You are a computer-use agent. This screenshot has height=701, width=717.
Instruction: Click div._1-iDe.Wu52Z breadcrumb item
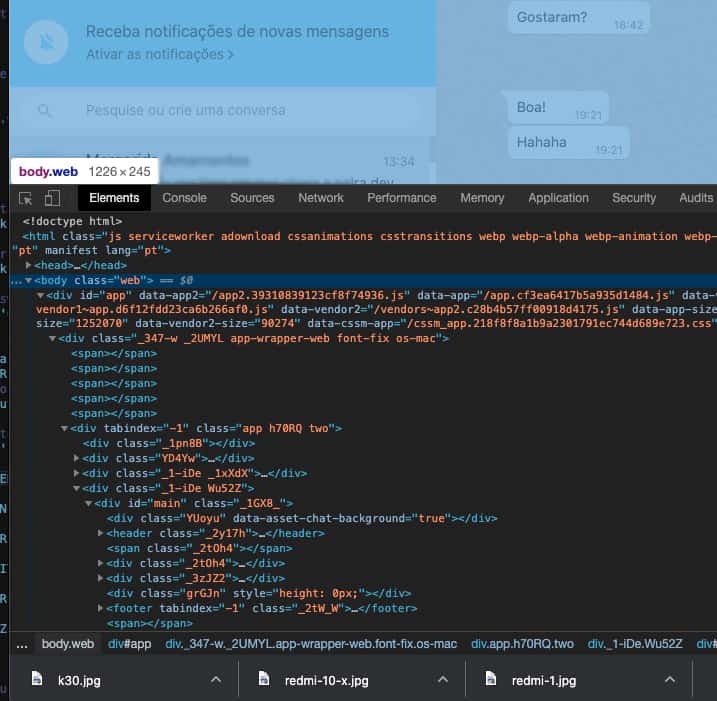point(635,644)
